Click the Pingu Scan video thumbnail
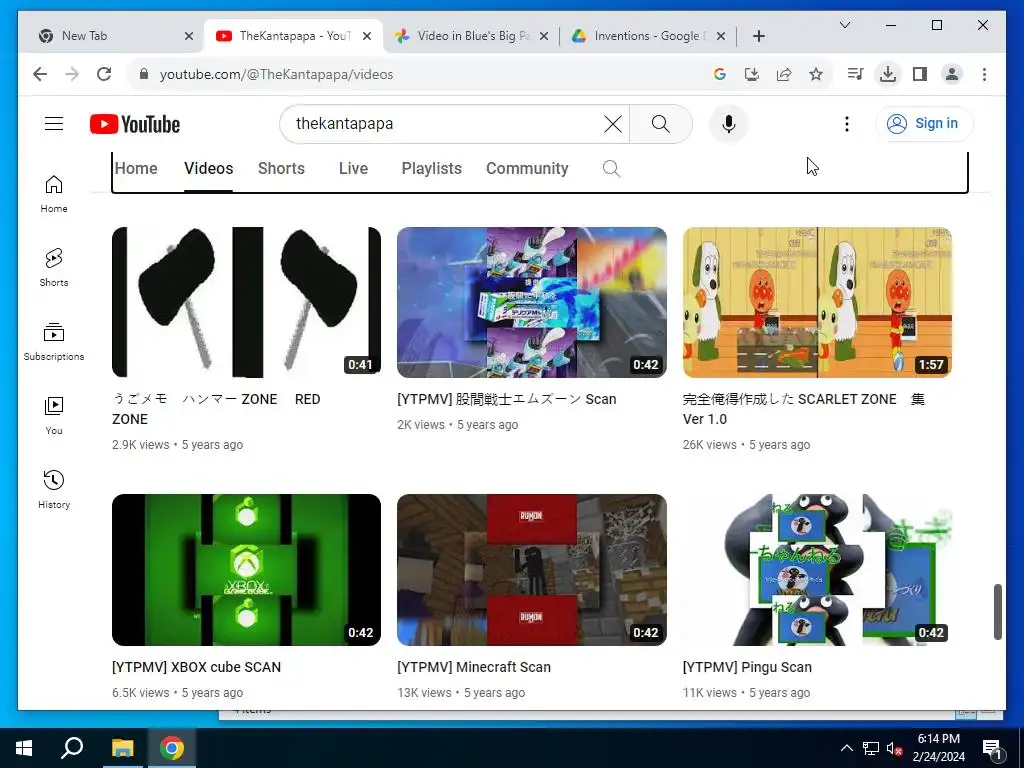Image resolution: width=1024 pixels, height=768 pixels. (x=817, y=569)
